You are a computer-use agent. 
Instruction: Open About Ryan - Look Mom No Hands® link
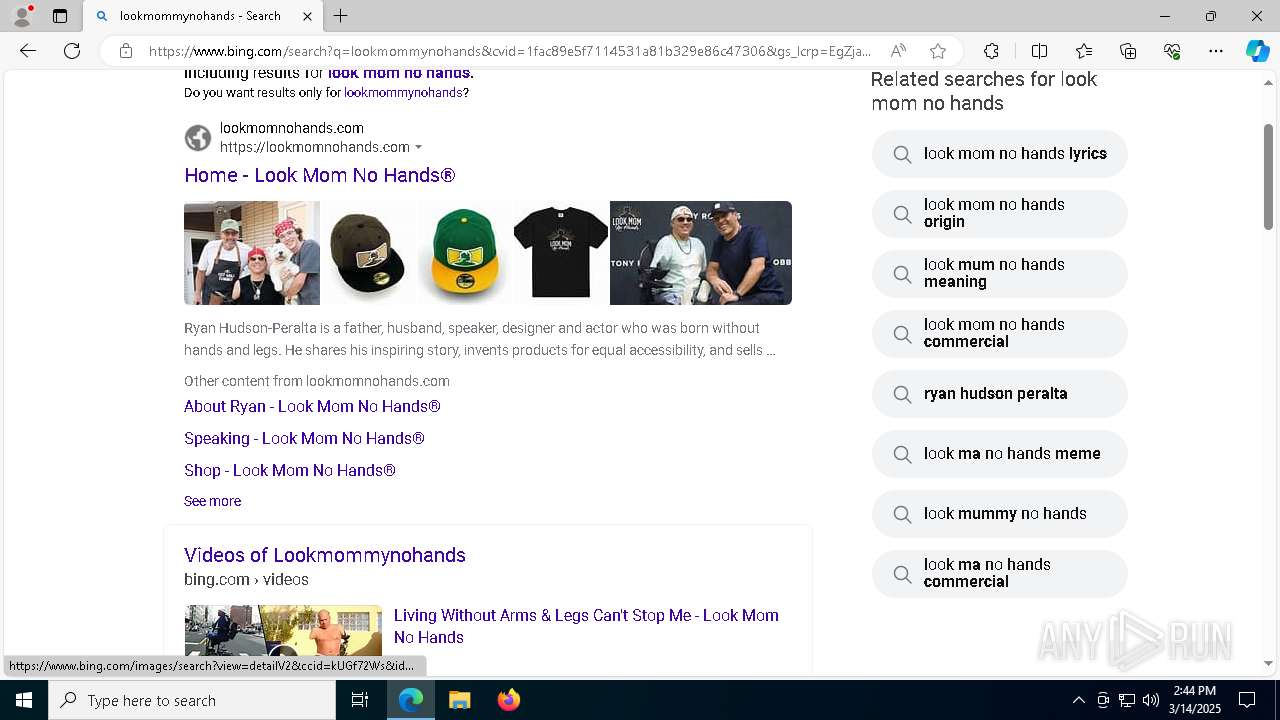click(312, 406)
